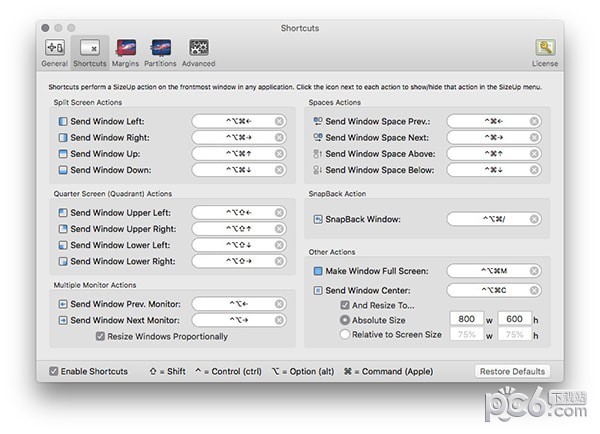Toggle the Send Window Lower Right icon
This screenshot has width=600, height=434.
coord(63,261)
